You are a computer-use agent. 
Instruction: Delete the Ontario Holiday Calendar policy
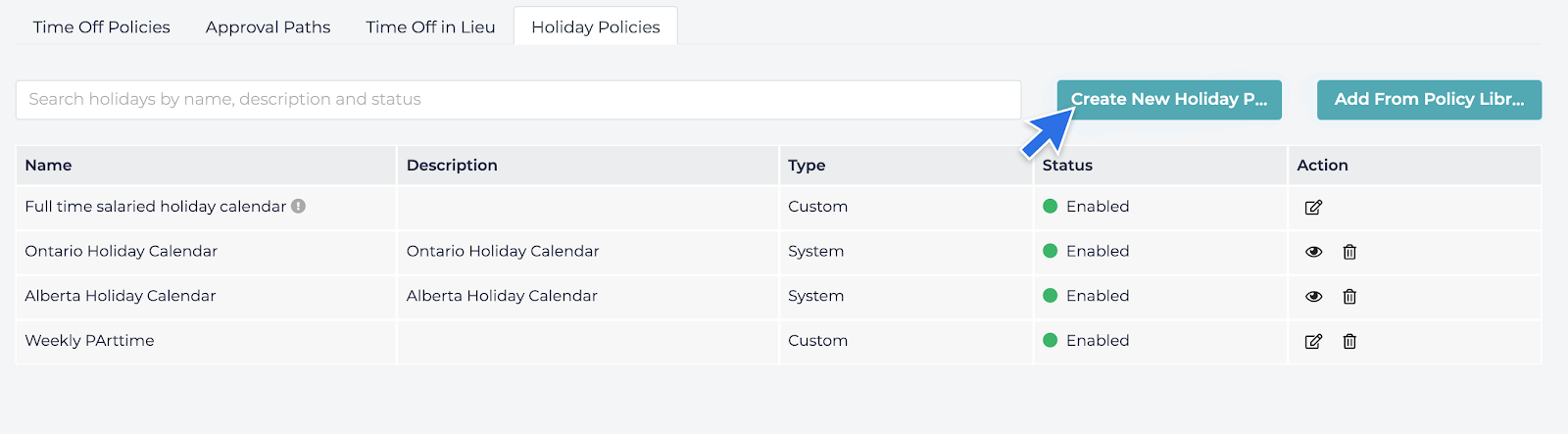[x=1349, y=252]
